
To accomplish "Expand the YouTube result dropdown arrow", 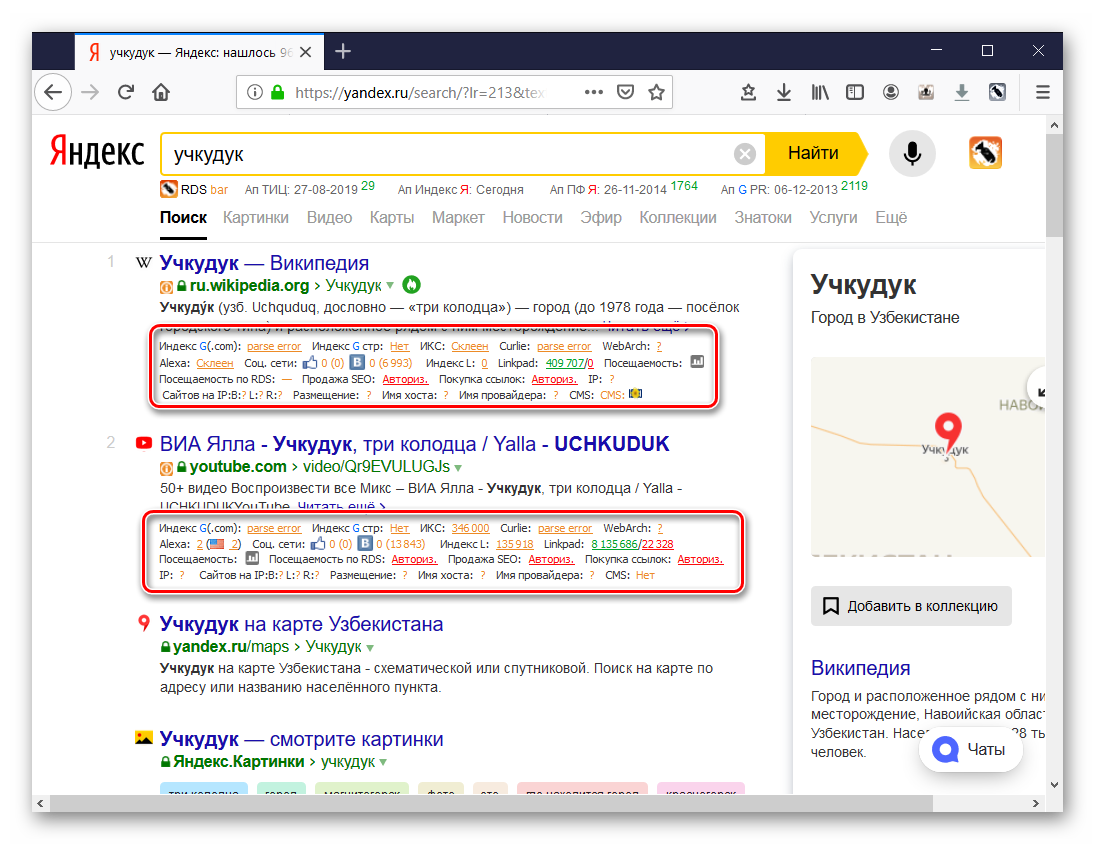I will coord(458,467).
